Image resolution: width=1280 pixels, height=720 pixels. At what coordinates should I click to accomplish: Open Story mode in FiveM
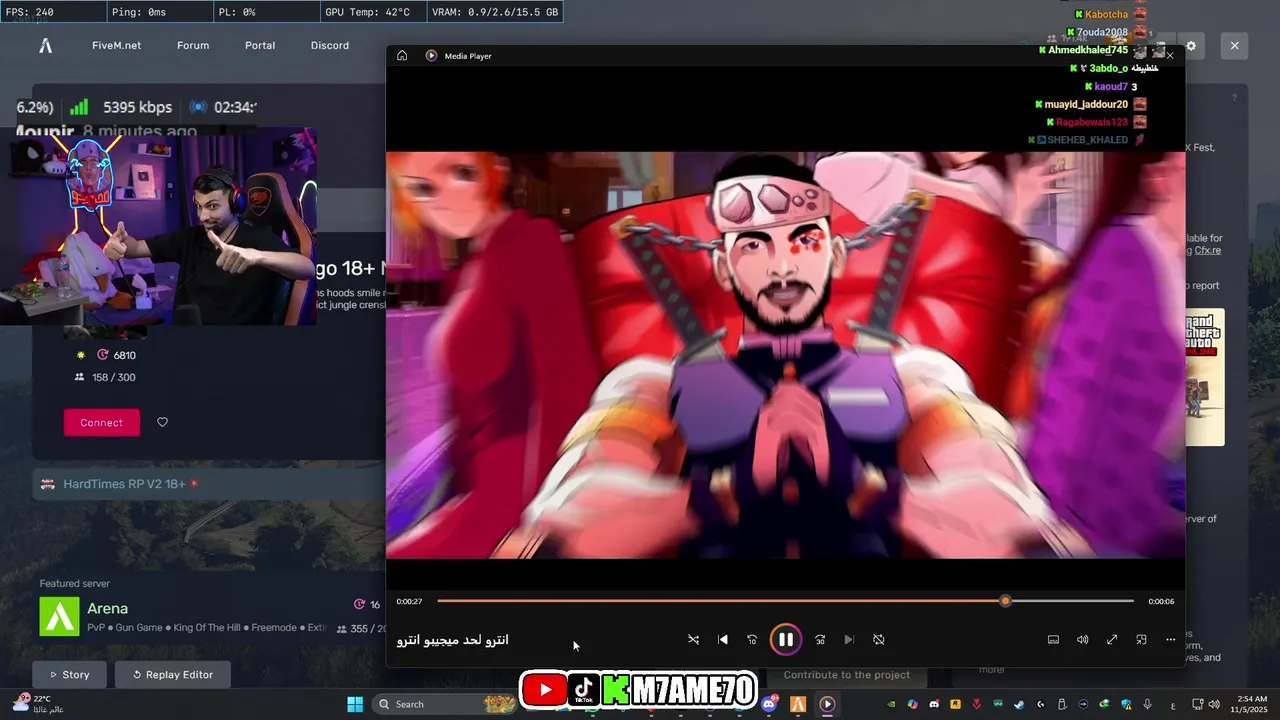click(x=70, y=675)
